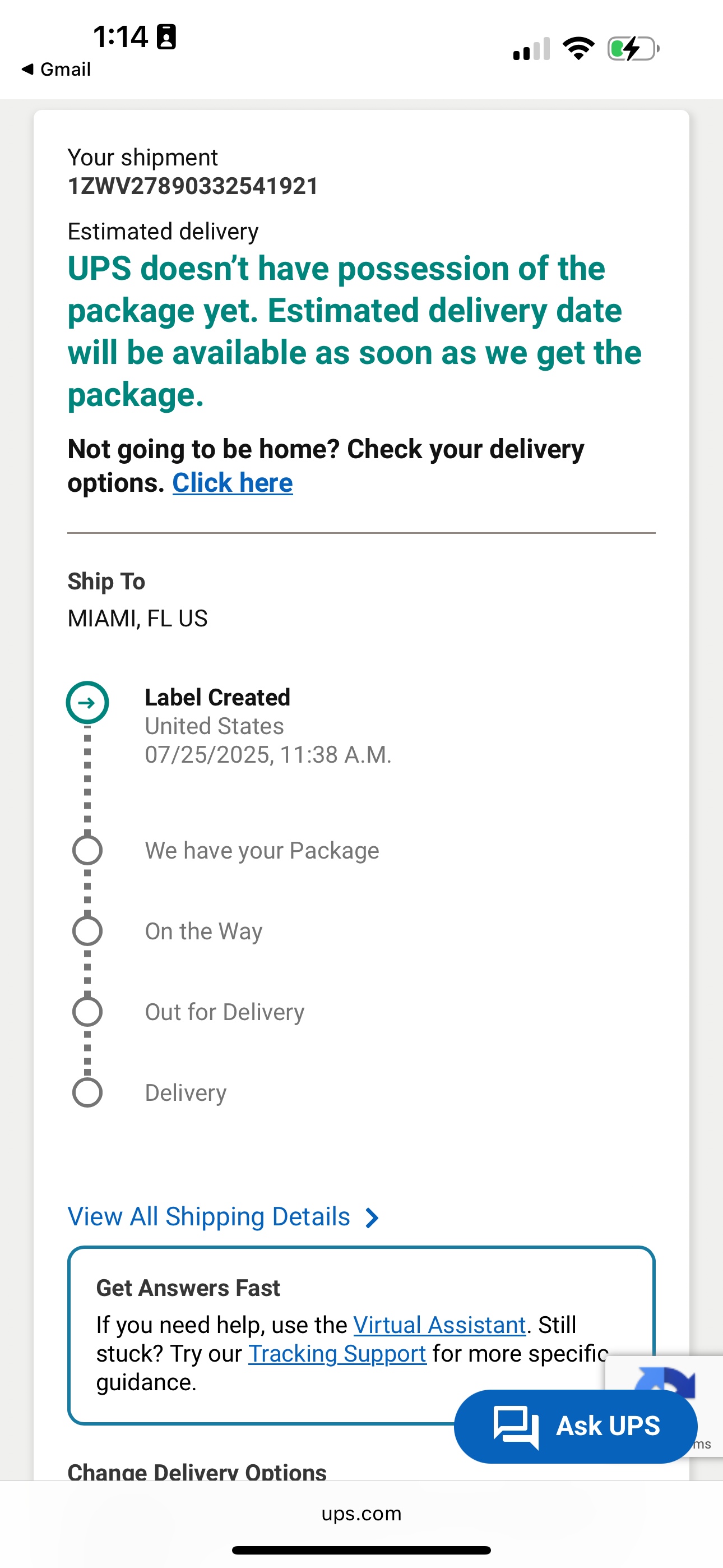The image size is (723, 1568).
Task: Tap the ups.com address bar
Action: click(x=361, y=1513)
